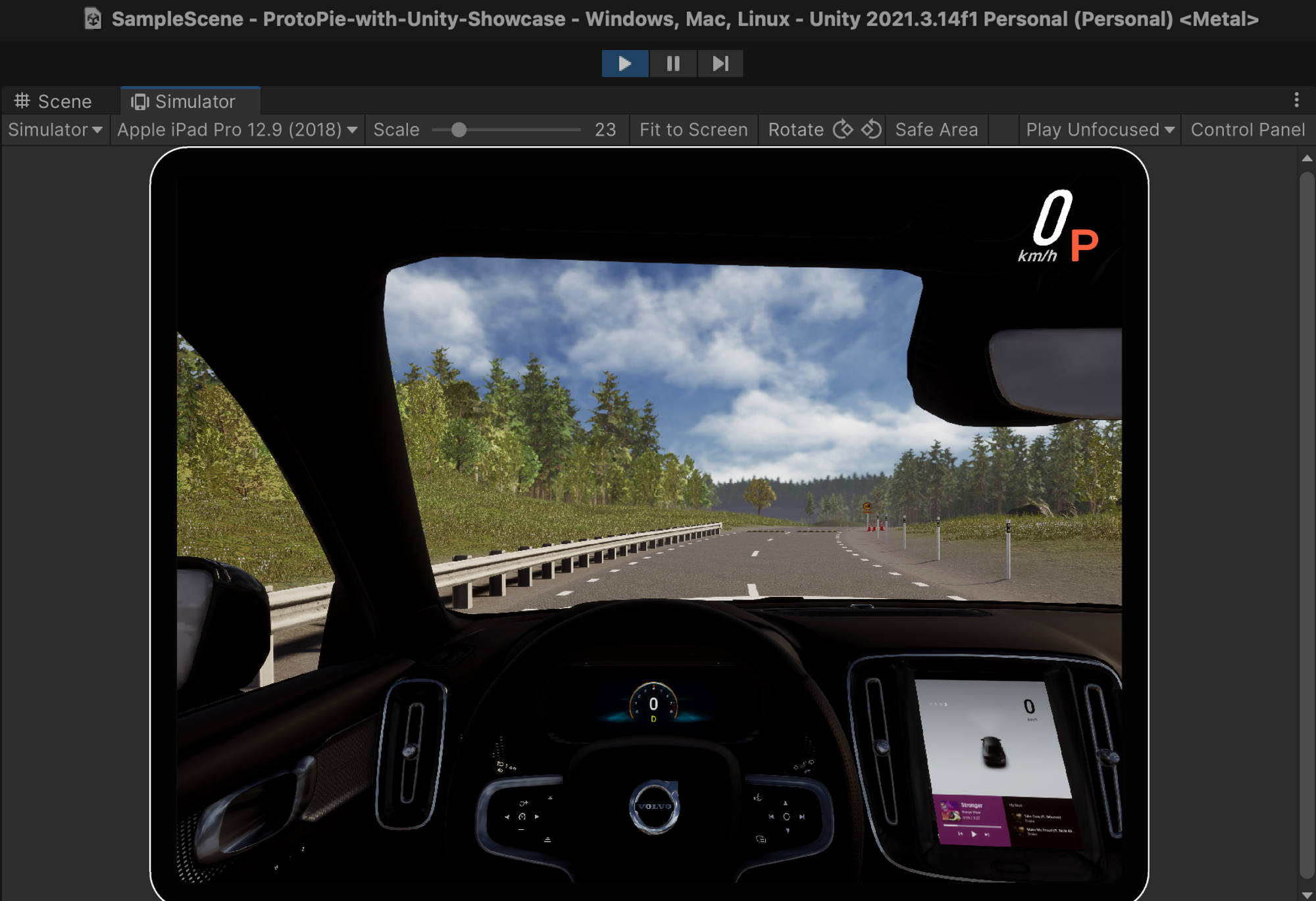Toggle the Safe Area overlay
Viewport: 1316px width, 901px height.
click(936, 130)
